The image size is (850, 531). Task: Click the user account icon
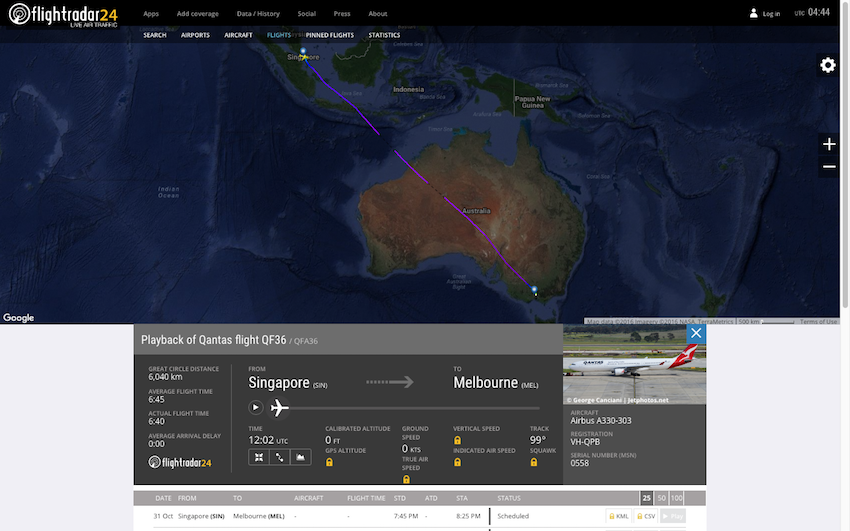point(753,14)
